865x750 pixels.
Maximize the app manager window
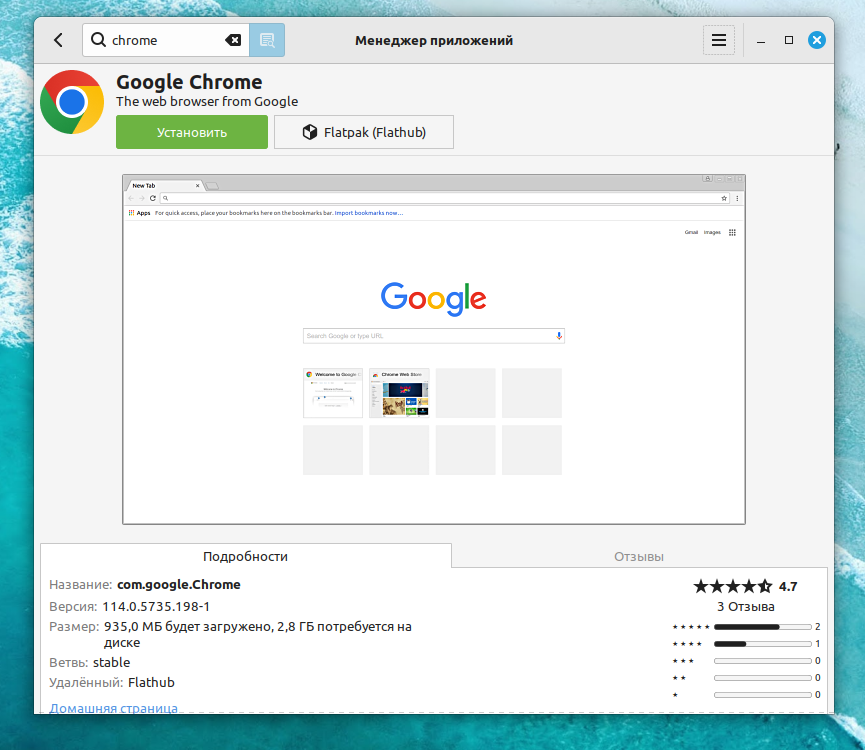(789, 40)
